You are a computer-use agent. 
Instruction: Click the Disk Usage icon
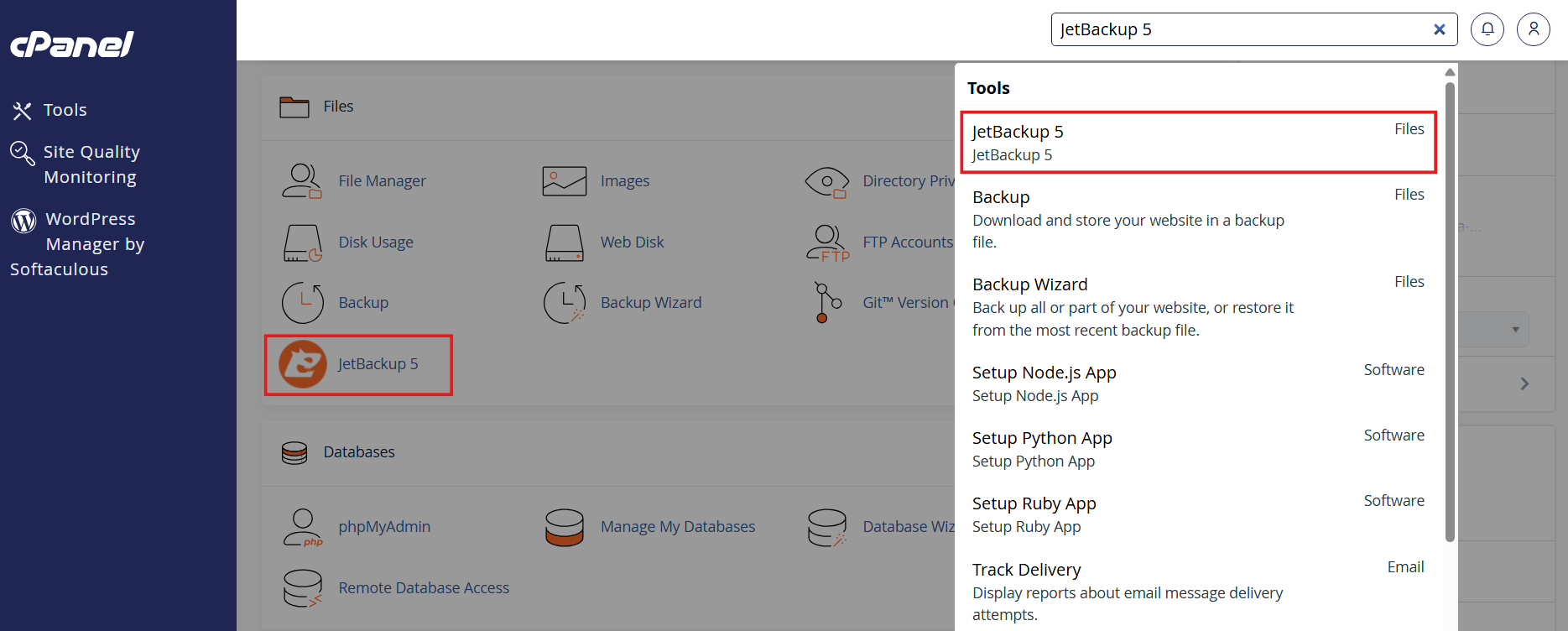click(303, 242)
